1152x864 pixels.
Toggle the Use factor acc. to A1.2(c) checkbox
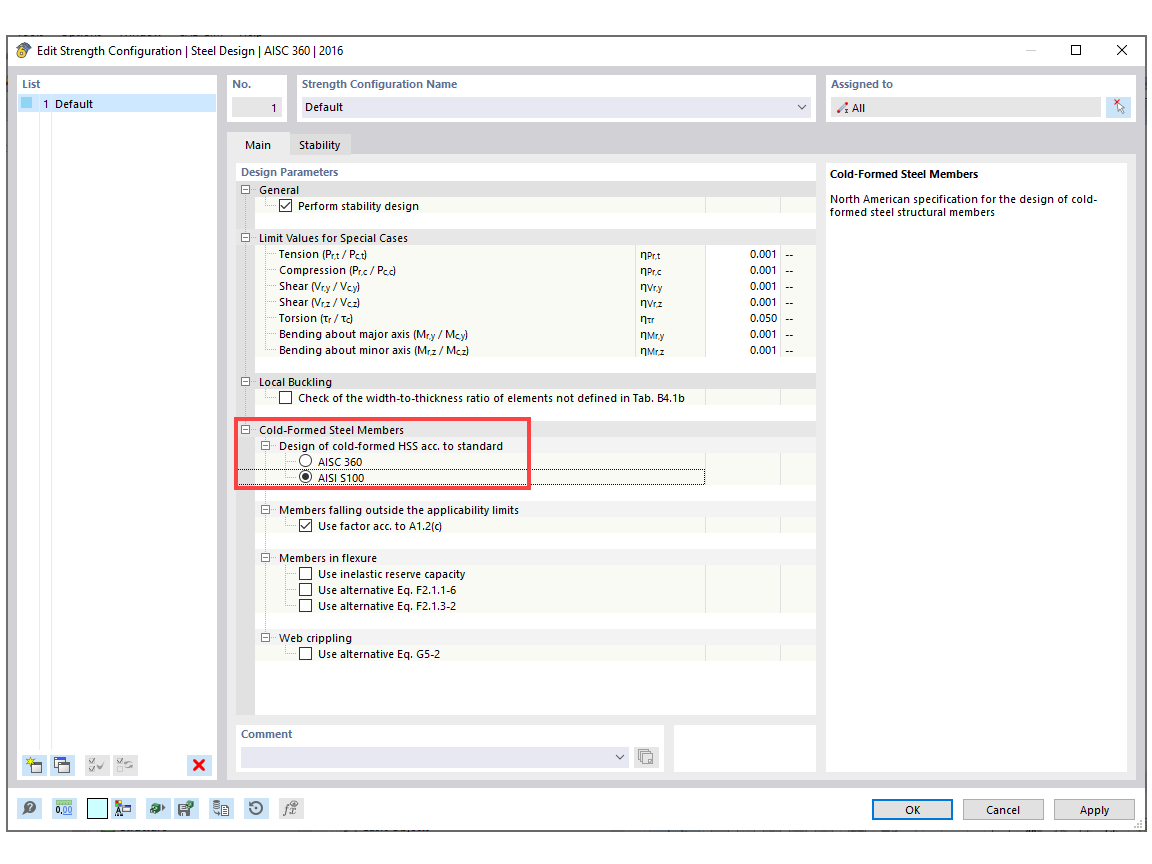[306, 525]
